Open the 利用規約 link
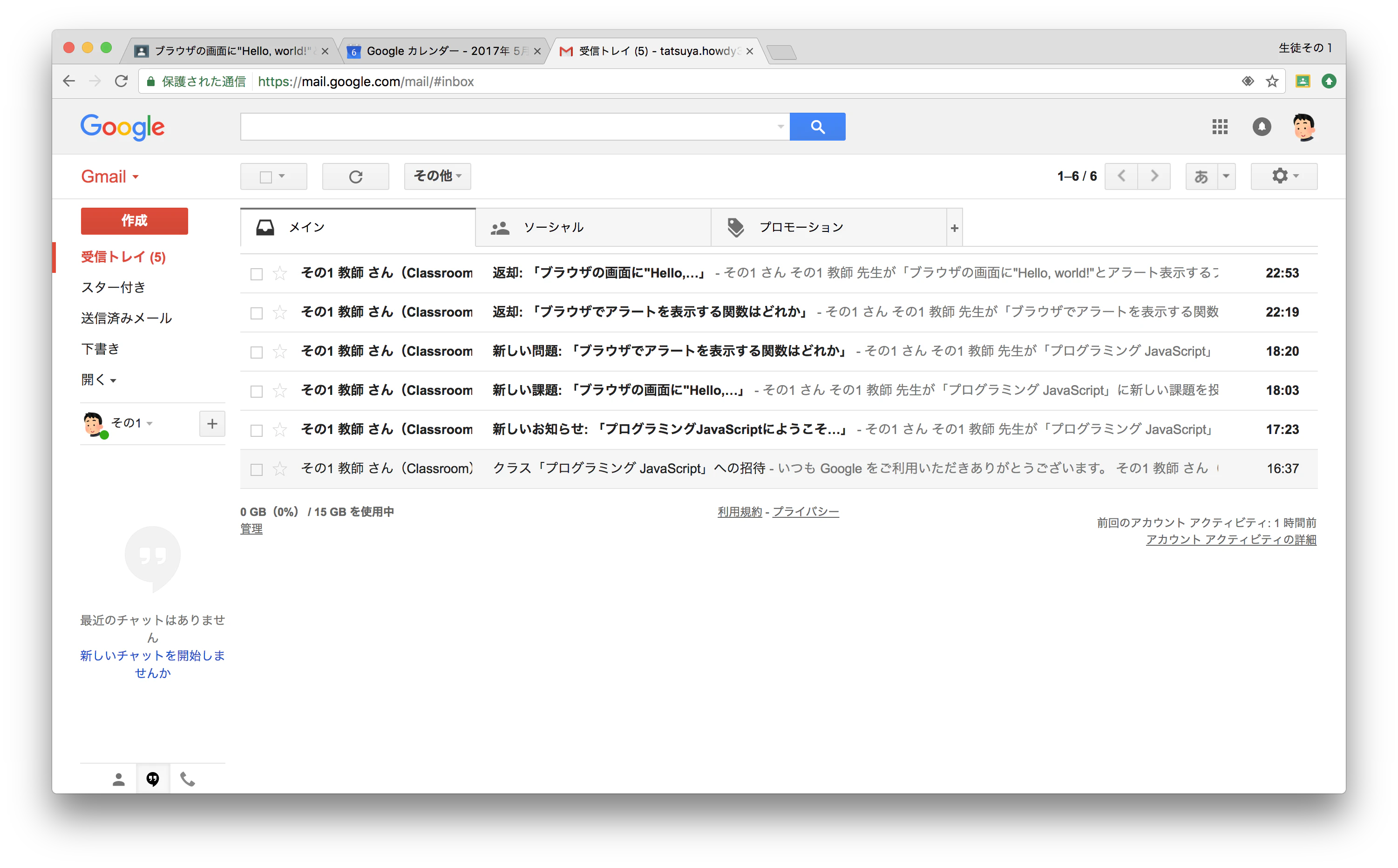Viewport: 1398px width, 868px height. 740,512
